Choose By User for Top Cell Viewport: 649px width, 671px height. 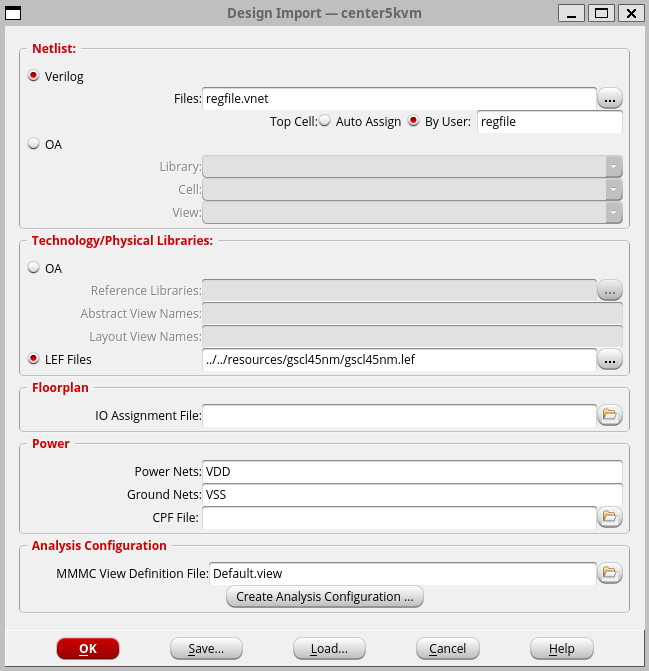[x=413, y=121]
